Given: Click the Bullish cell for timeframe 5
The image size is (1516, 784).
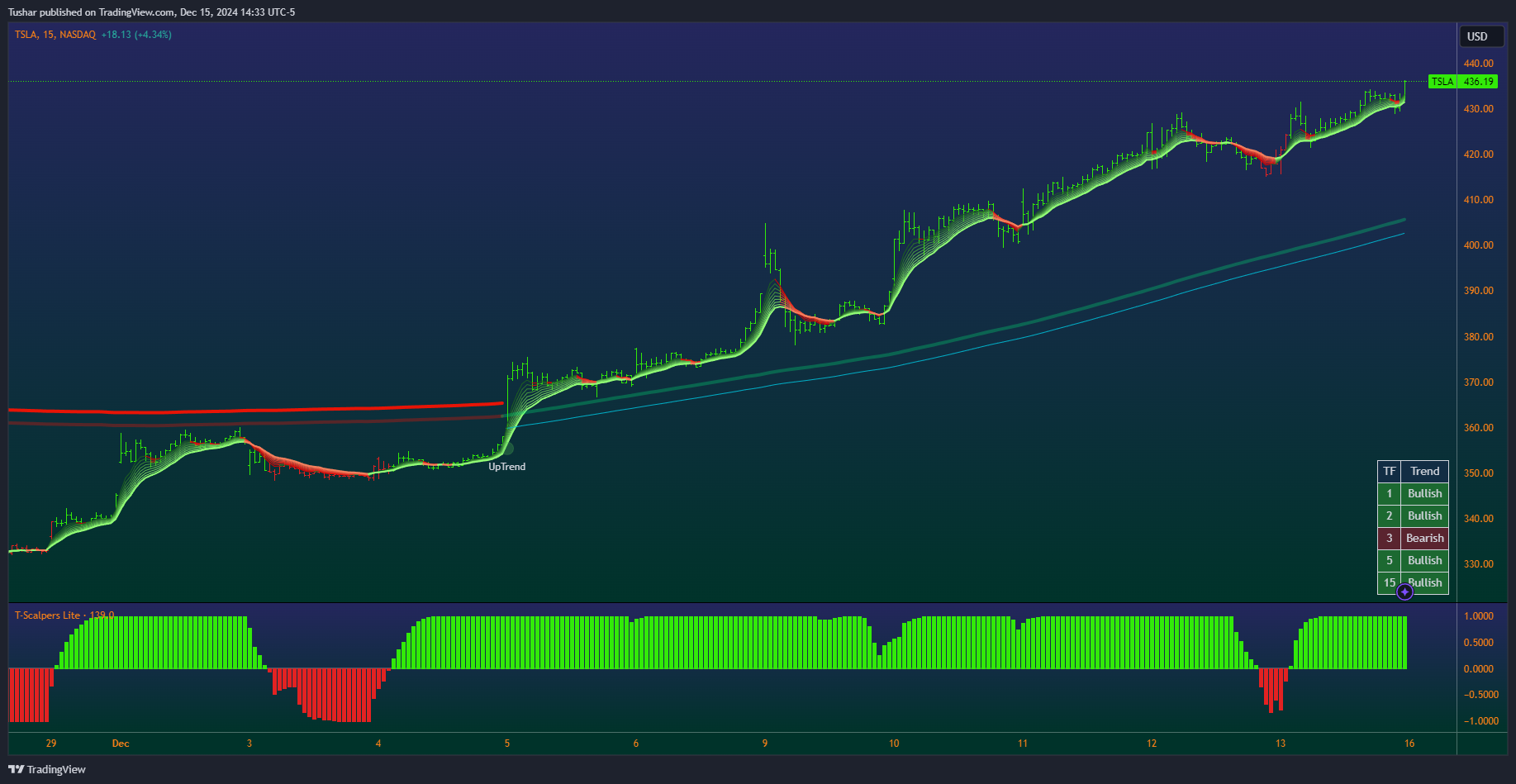Looking at the screenshot, I should click(1424, 560).
